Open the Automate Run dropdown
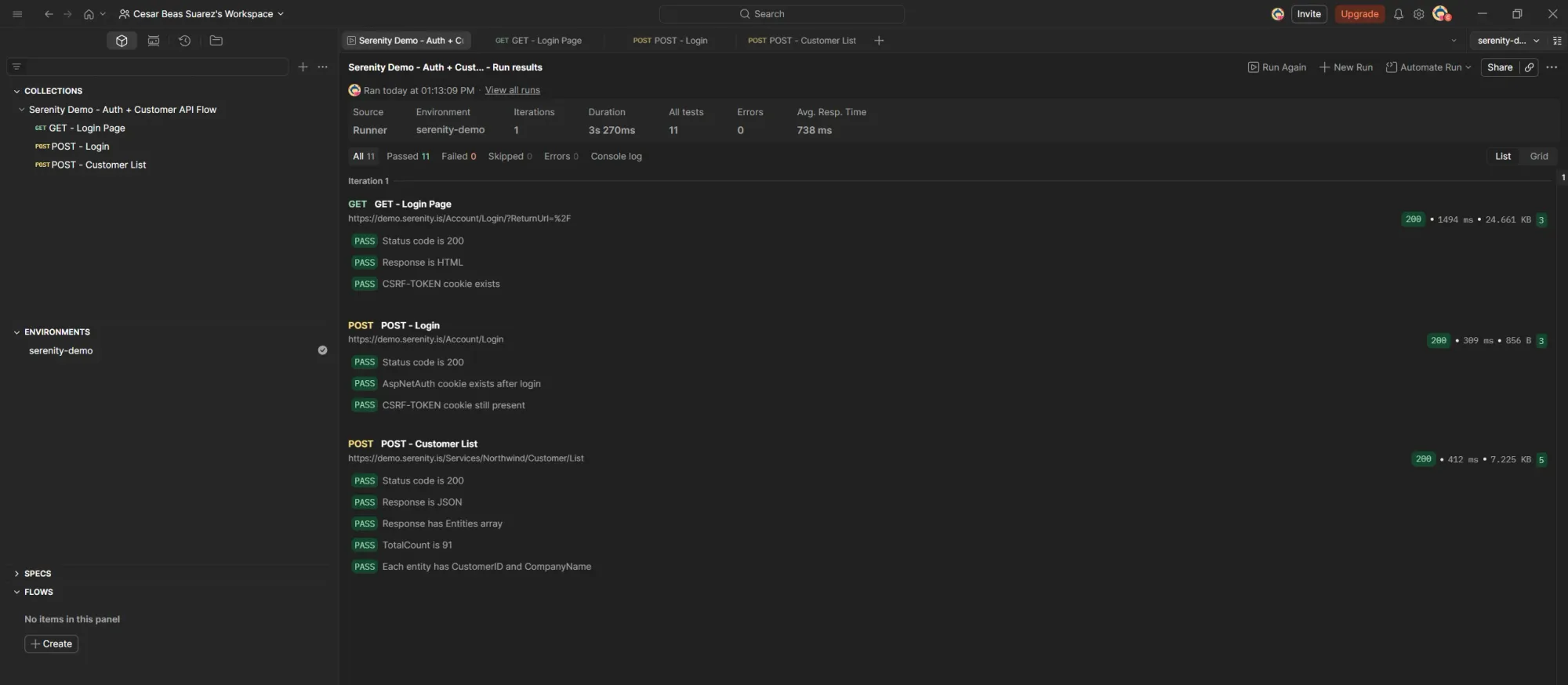 point(1428,67)
